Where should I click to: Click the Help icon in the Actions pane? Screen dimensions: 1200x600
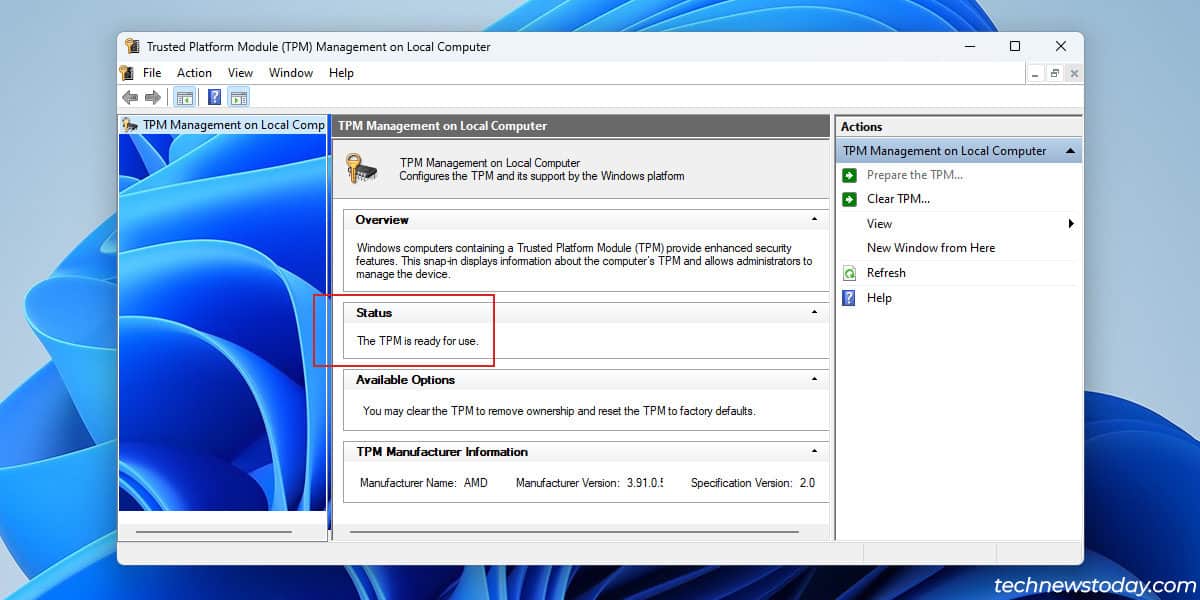(x=851, y=297)
